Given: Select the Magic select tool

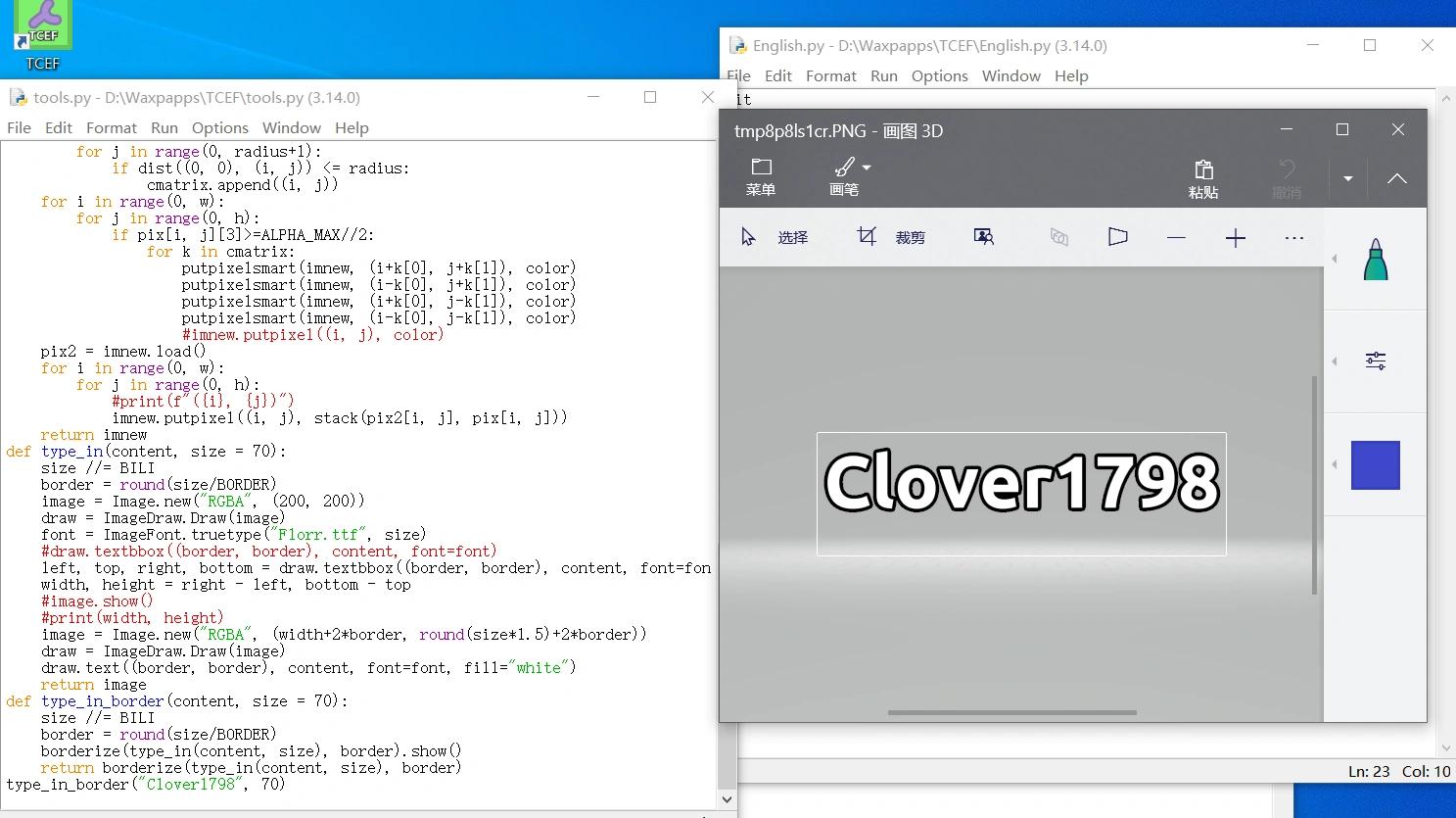Looking at the screenshot, I should 984,236.
